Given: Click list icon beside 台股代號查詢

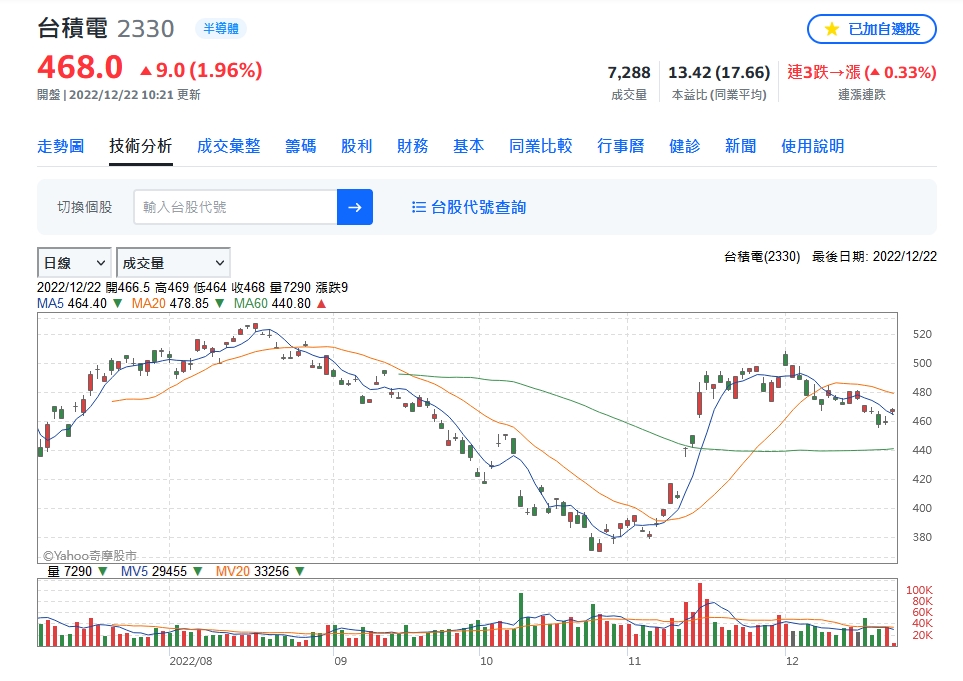Looking at the screenshot, I should click(x=419, y=208).
